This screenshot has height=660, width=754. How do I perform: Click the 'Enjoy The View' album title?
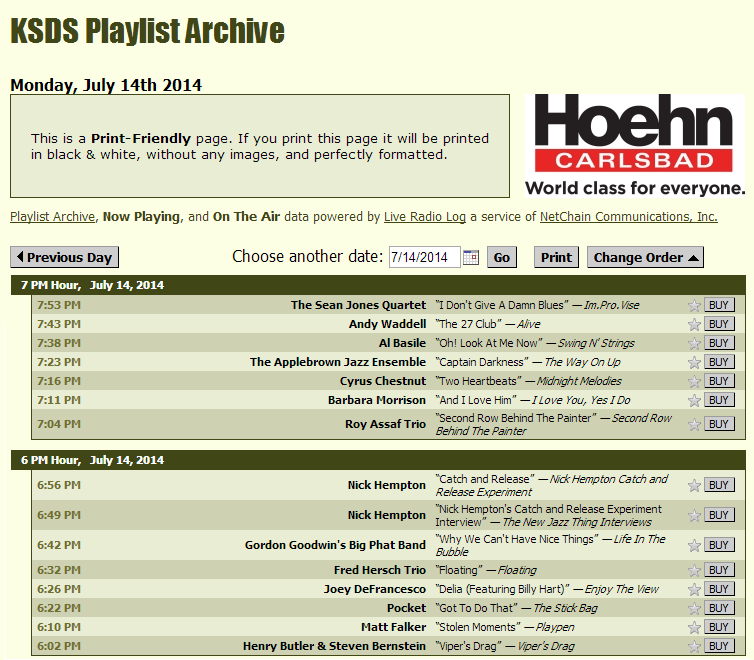pos(622,589)
